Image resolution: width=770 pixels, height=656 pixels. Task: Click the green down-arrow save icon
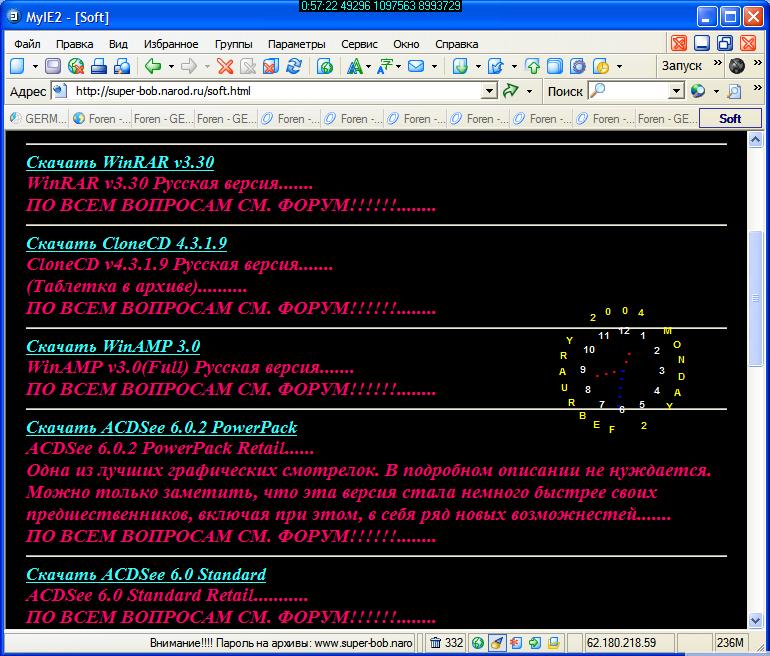coord(460,66)
